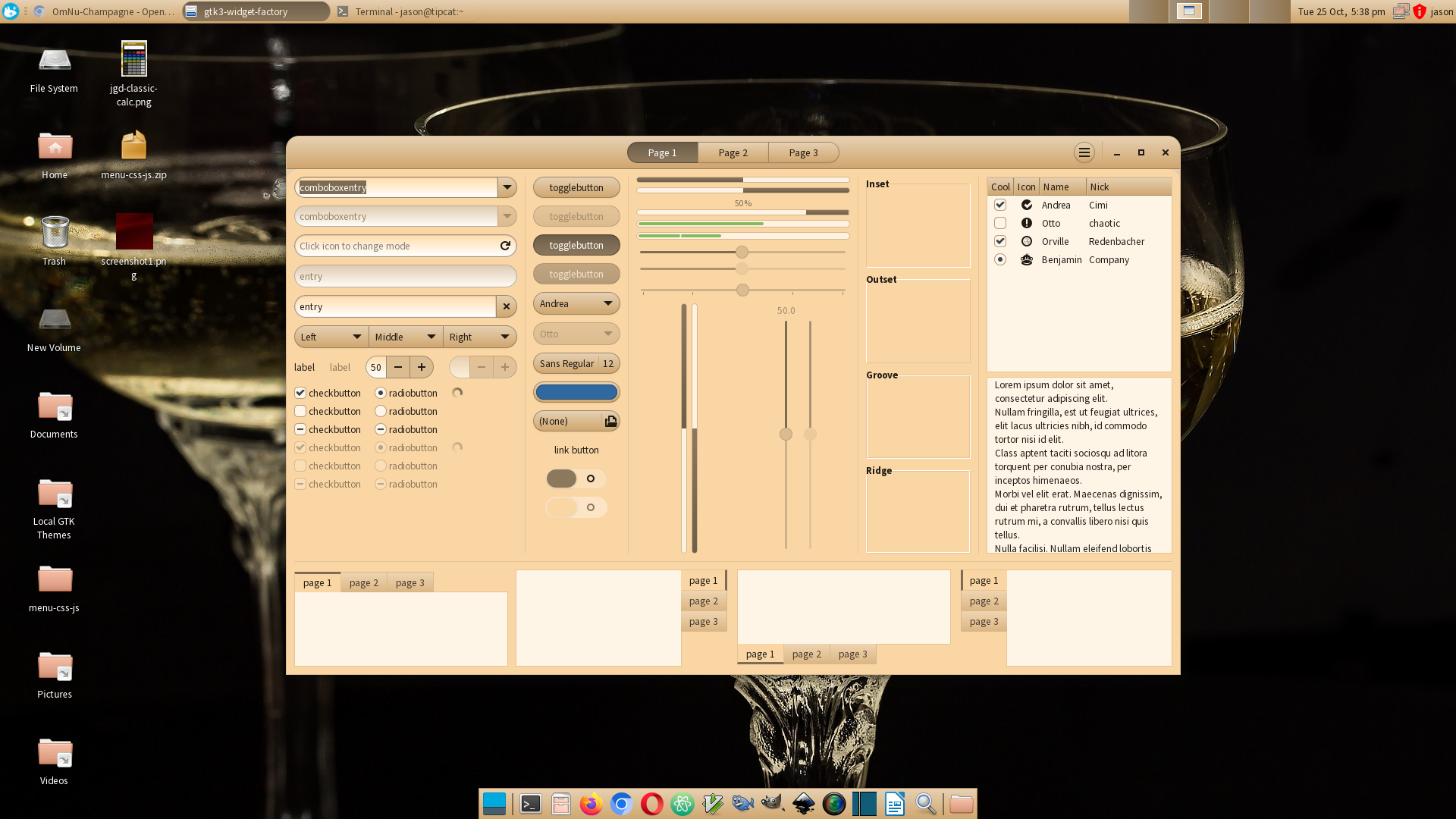This screenshot has height=819, width=1456.
Task: Open LibreOffice Writer in the dock
Action: (895, 804)
